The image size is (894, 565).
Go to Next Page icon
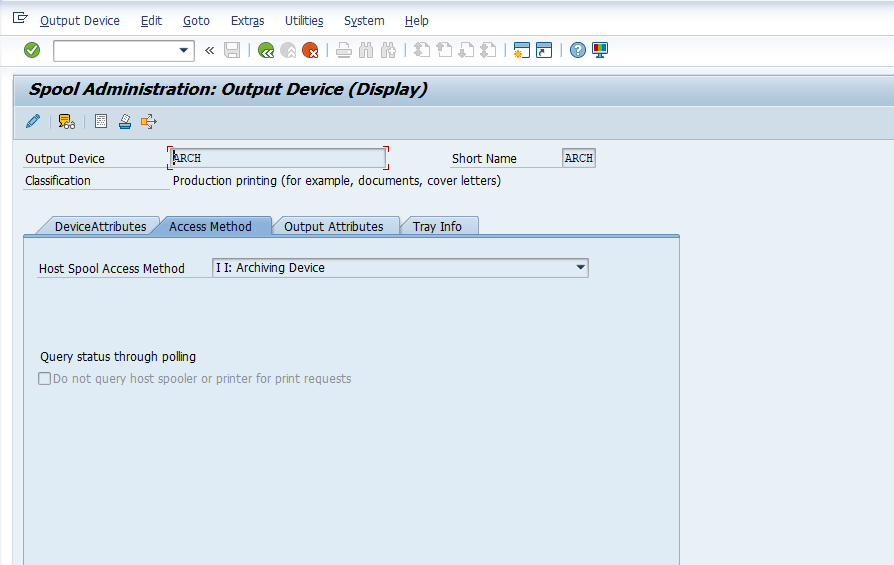[466, 50]
